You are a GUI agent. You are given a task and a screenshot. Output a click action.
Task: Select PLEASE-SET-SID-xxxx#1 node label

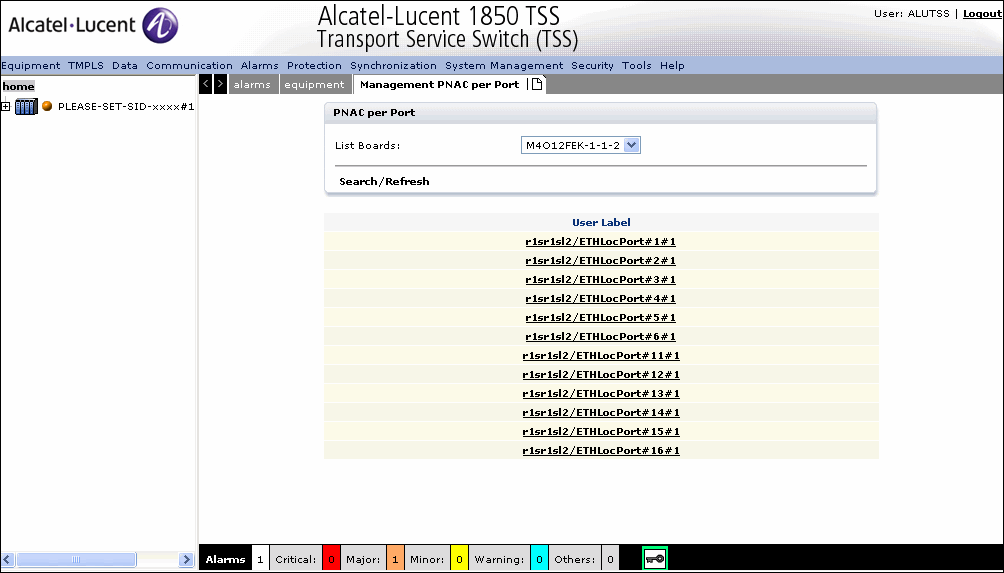point(126,106)
